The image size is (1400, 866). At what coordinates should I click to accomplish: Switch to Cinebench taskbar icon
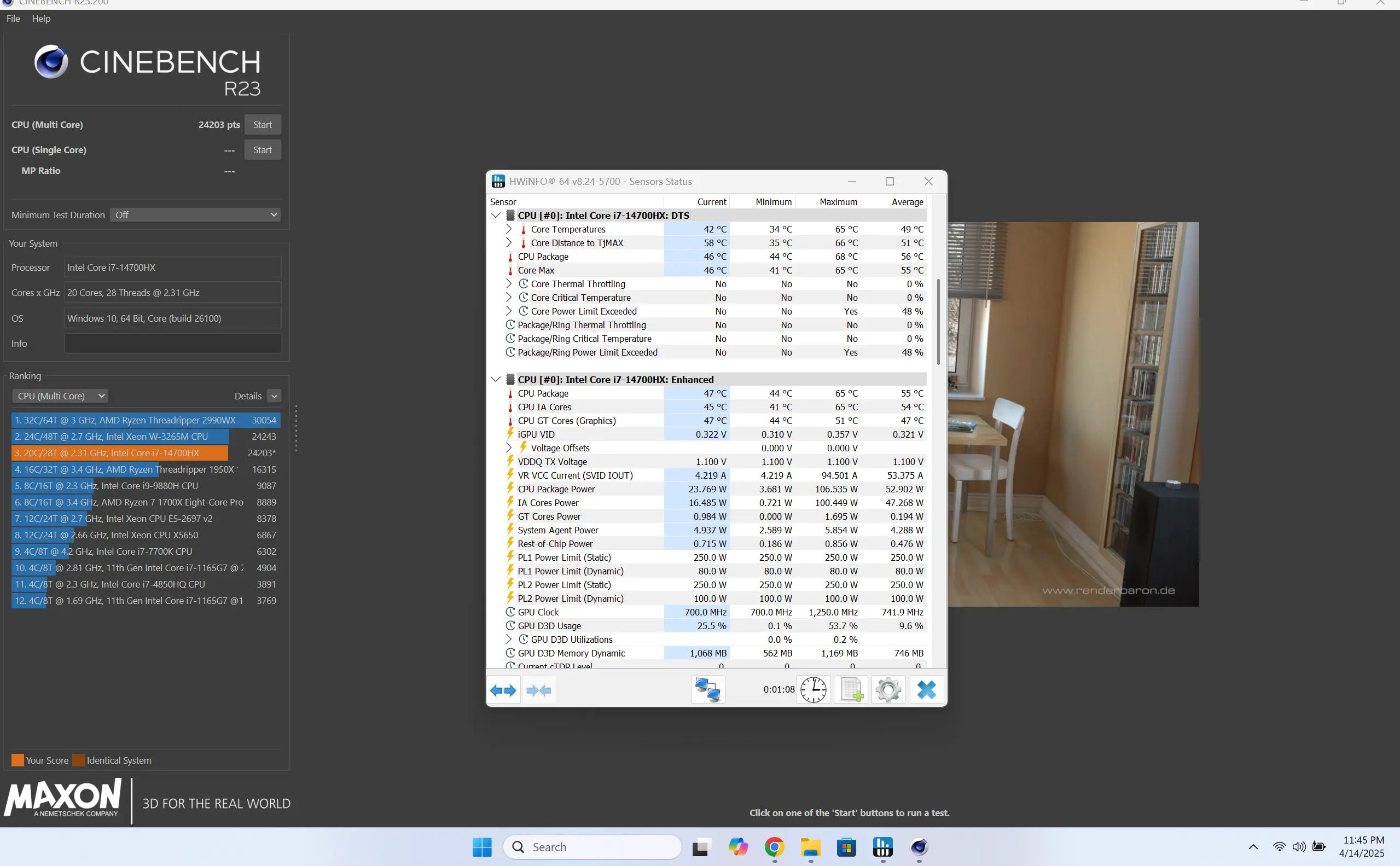point(919,847)
